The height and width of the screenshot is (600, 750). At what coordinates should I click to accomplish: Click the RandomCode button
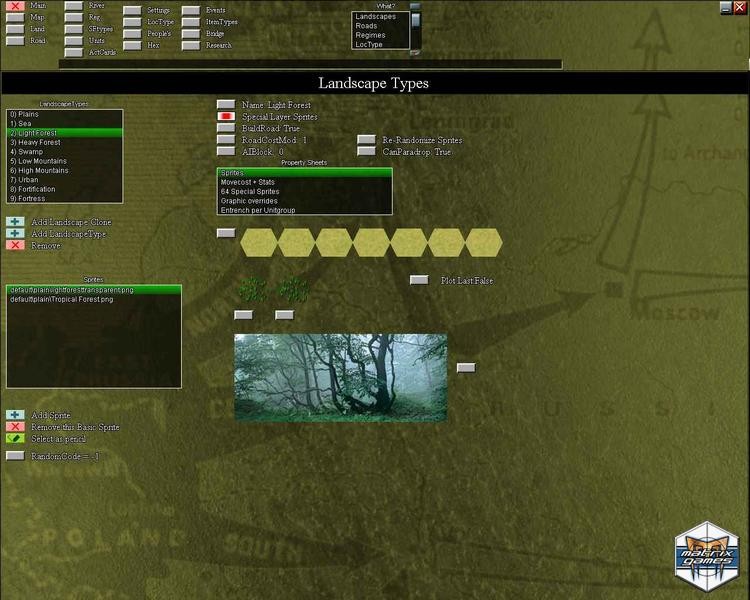point(15,456)
